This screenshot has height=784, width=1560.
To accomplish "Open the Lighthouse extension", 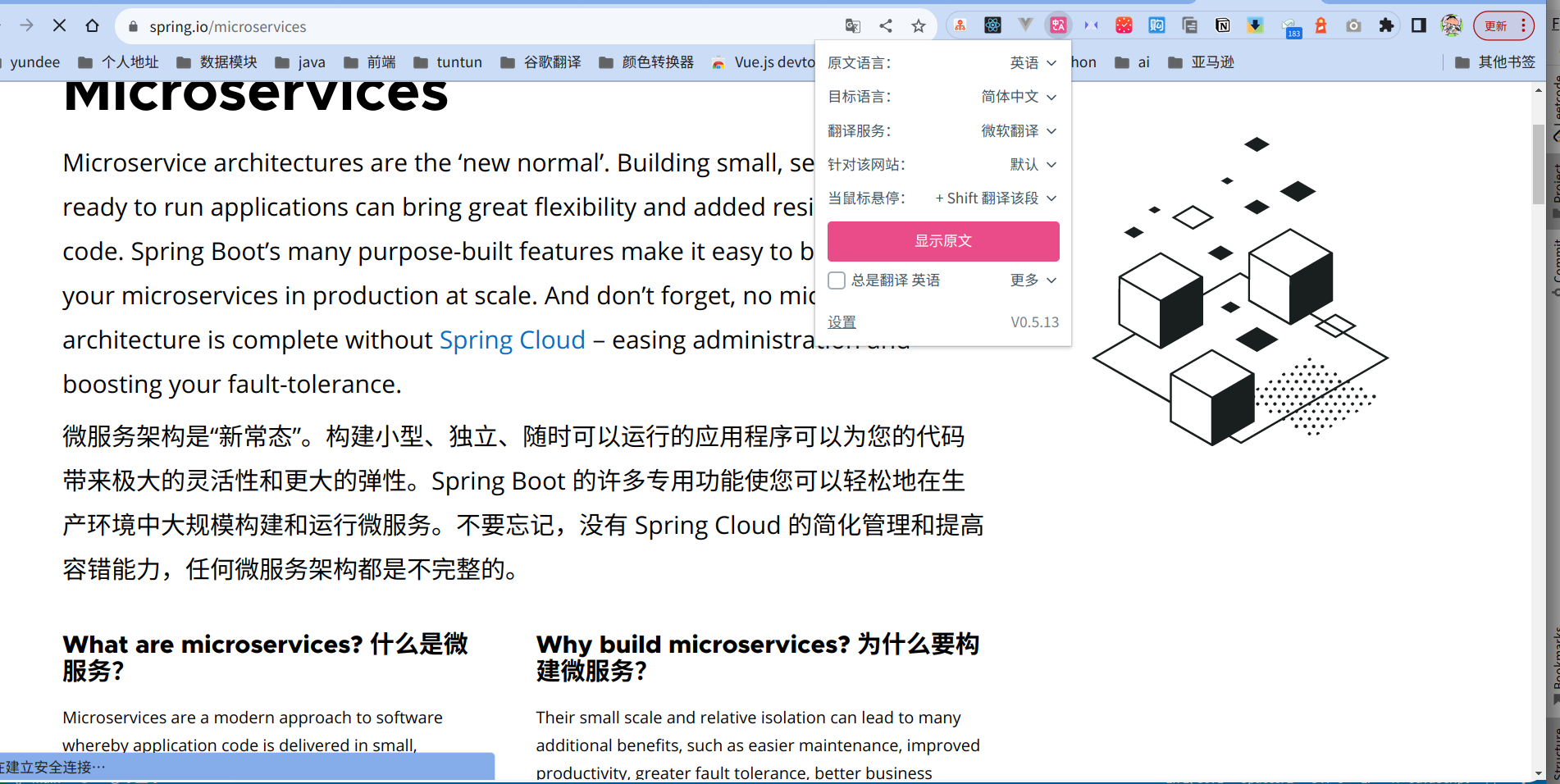I will point(1321,26).
